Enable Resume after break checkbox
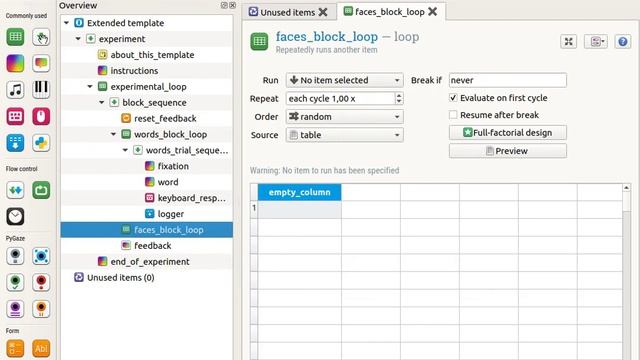The width and height of the screenshot is (640, 360). point(453,115)
